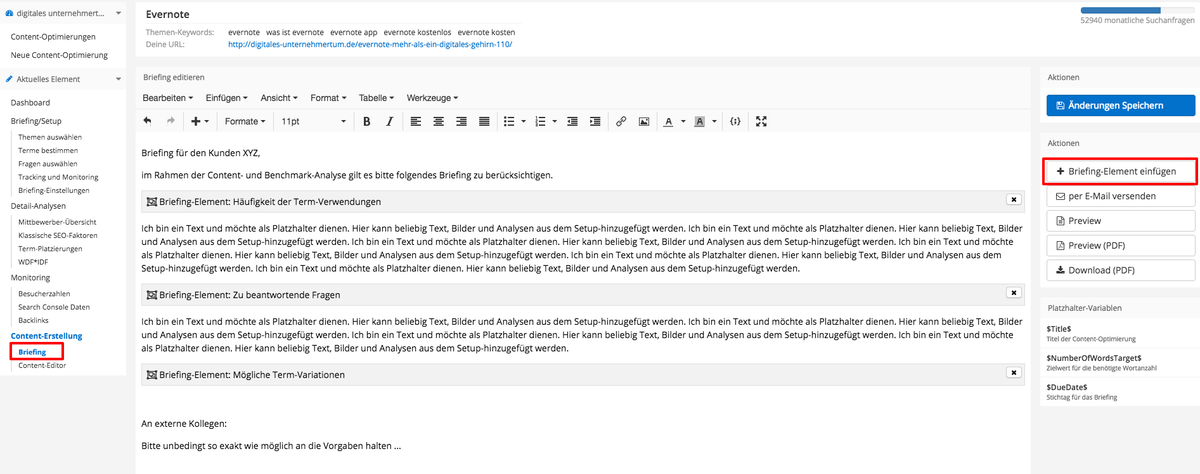Screen dimensions: 1200x474
Task: Open the Format menu
Action: 329,98
